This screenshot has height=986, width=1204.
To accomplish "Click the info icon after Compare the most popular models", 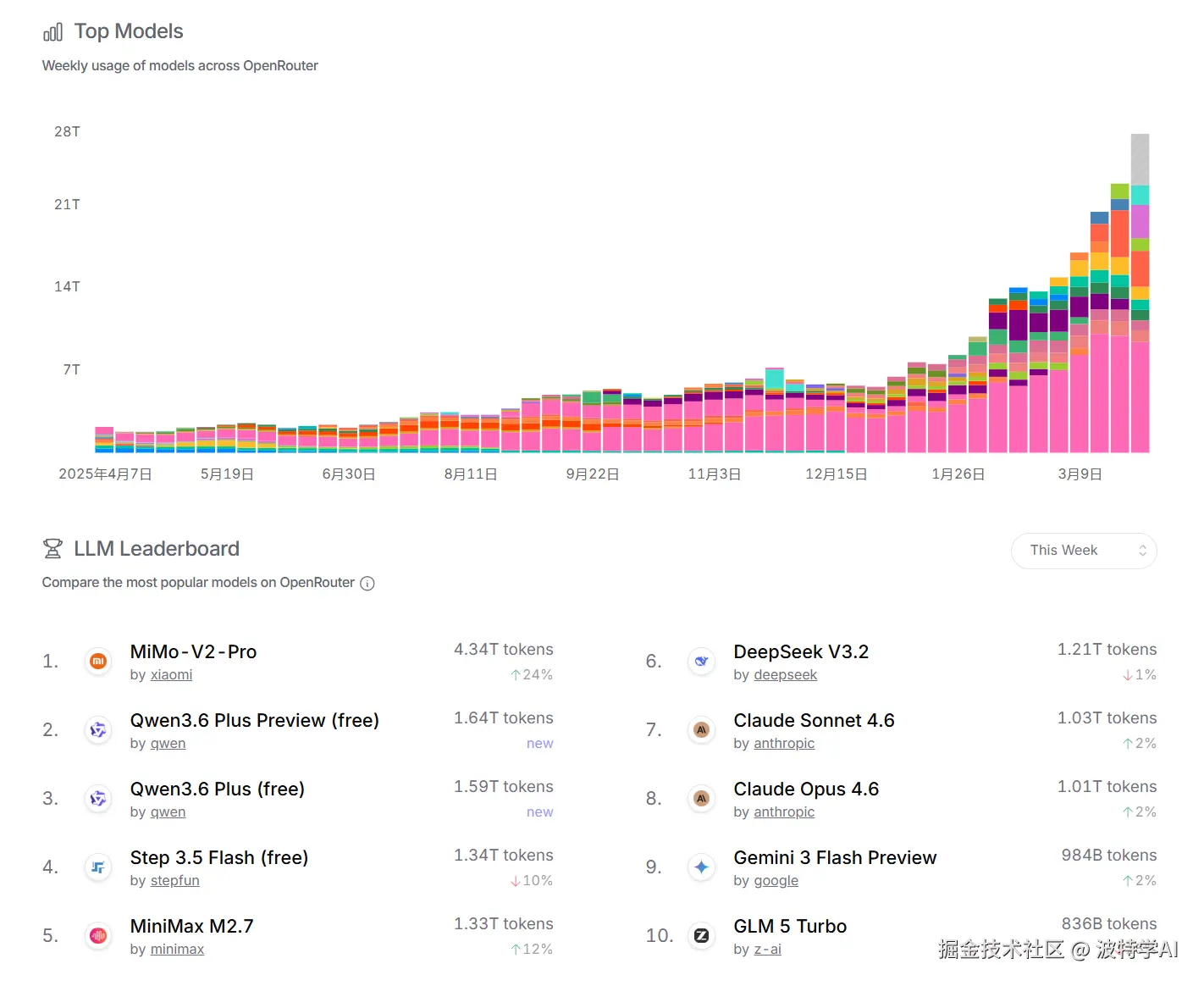I will coord(367,583).
